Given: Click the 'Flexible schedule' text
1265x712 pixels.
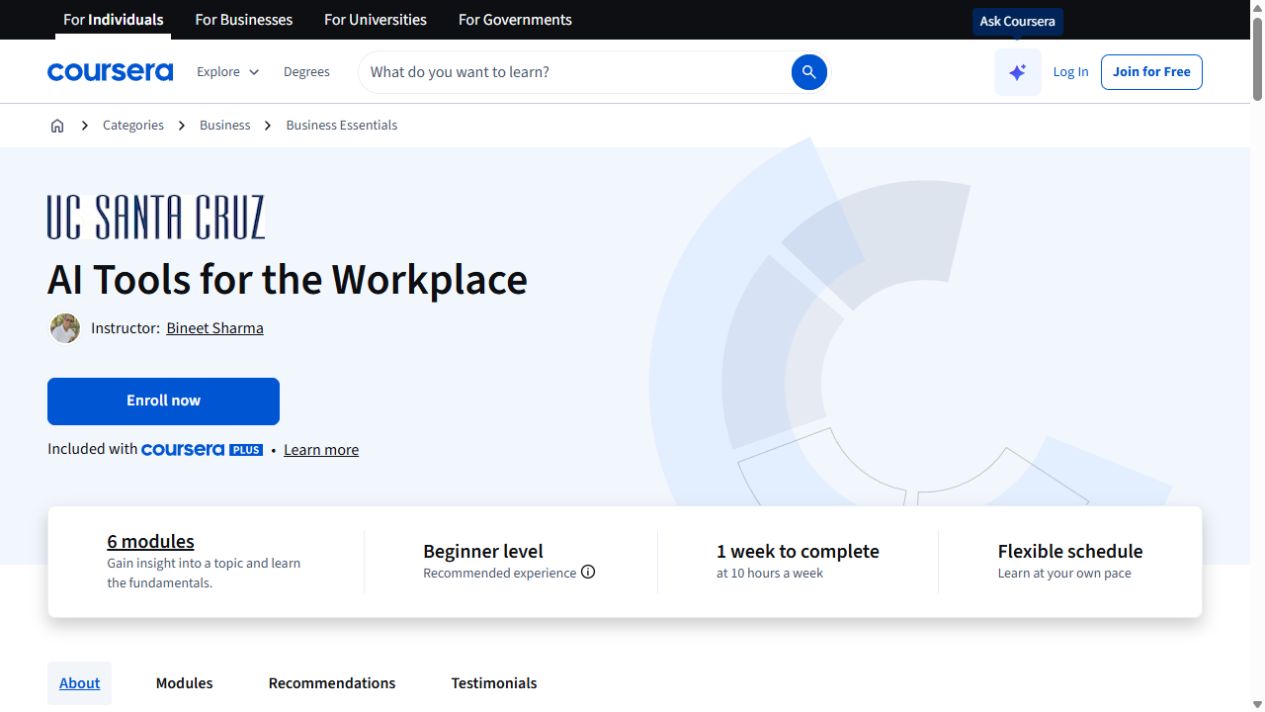Looking at the screenshot, I should [1070, 551].
